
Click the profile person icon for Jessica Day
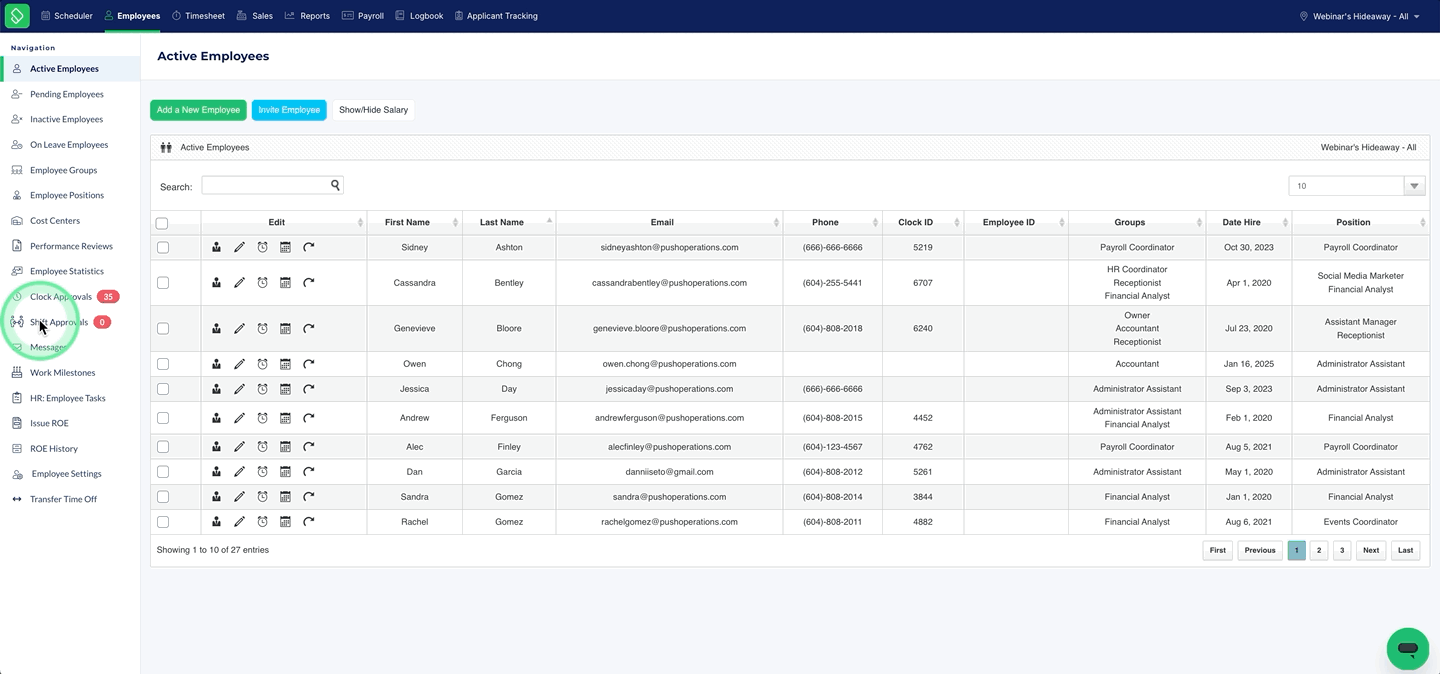216,389
